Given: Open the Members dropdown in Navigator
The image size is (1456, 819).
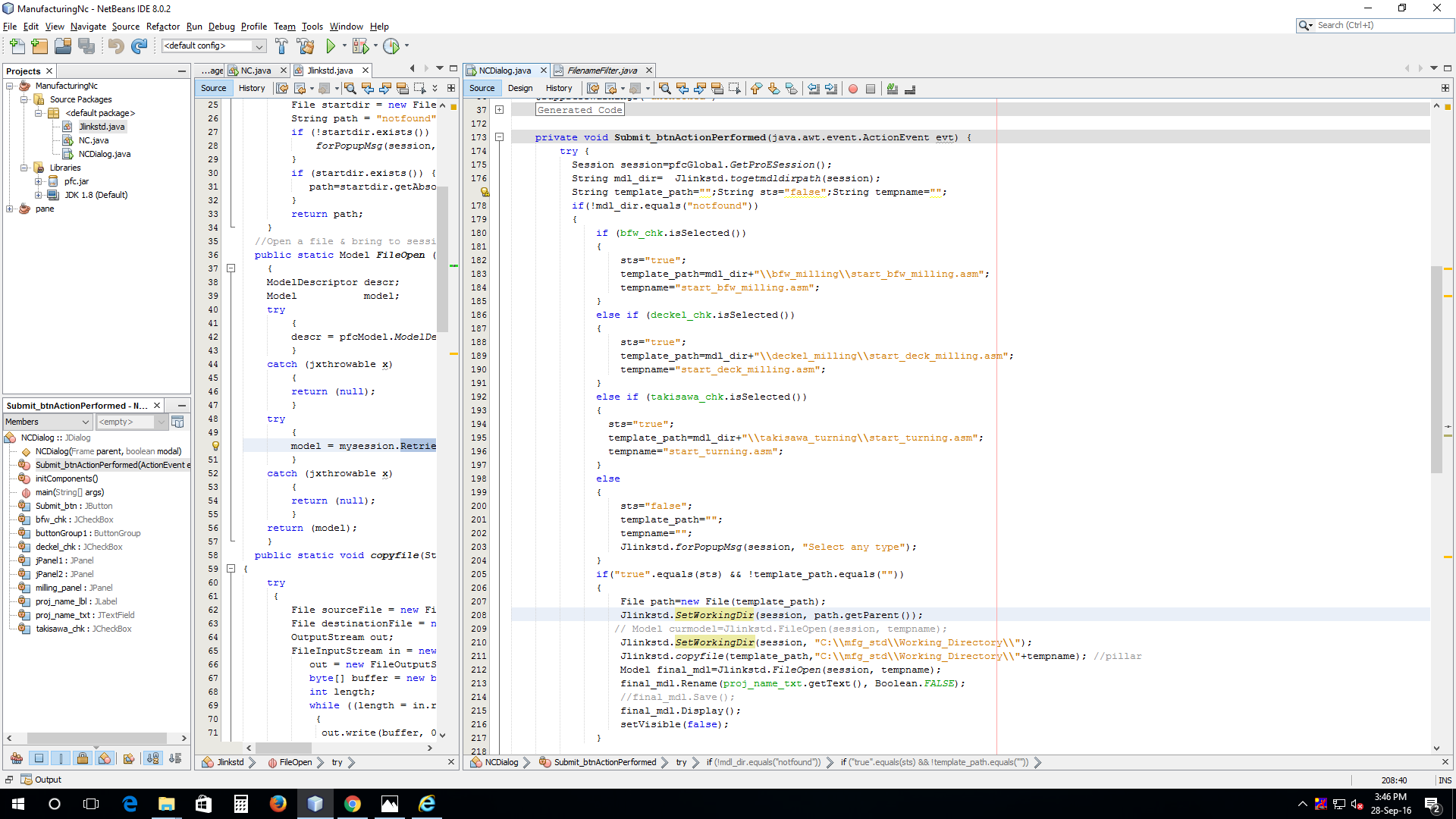Looking at the screenshot, I should coord(47,422).
